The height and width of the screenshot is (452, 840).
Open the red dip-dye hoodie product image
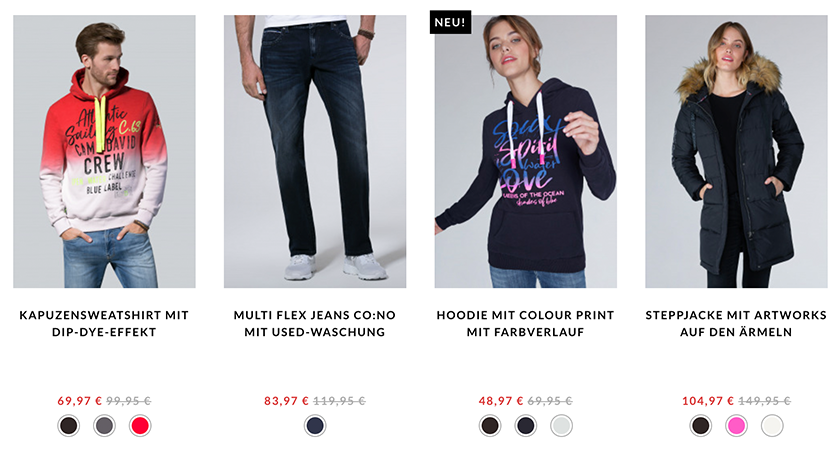tap(104, 152)
